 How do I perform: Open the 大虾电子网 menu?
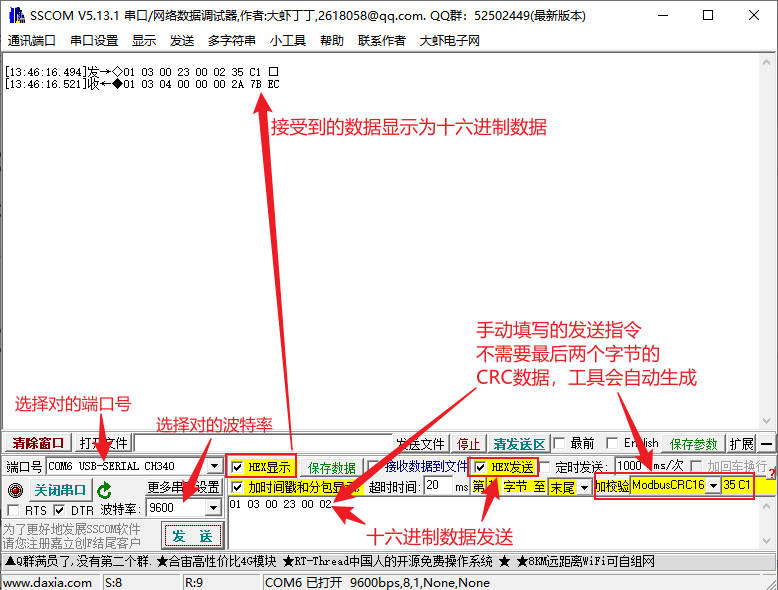click(450, 41)
